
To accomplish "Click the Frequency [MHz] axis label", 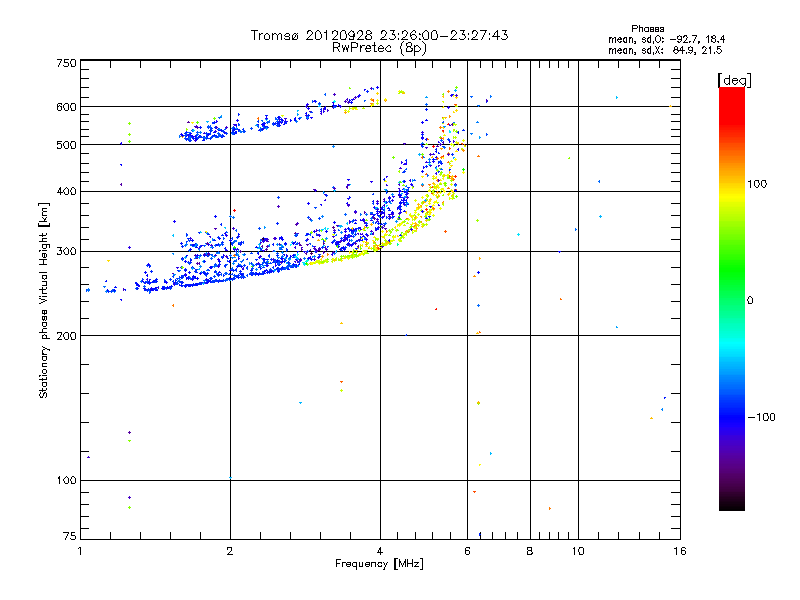I will tap(379, 565).
